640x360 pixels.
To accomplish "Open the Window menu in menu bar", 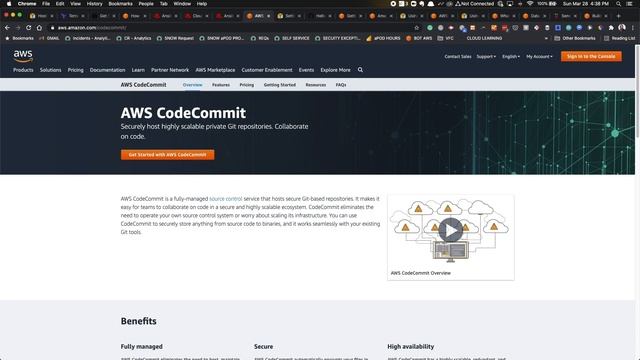I will (x=182, y=4).
